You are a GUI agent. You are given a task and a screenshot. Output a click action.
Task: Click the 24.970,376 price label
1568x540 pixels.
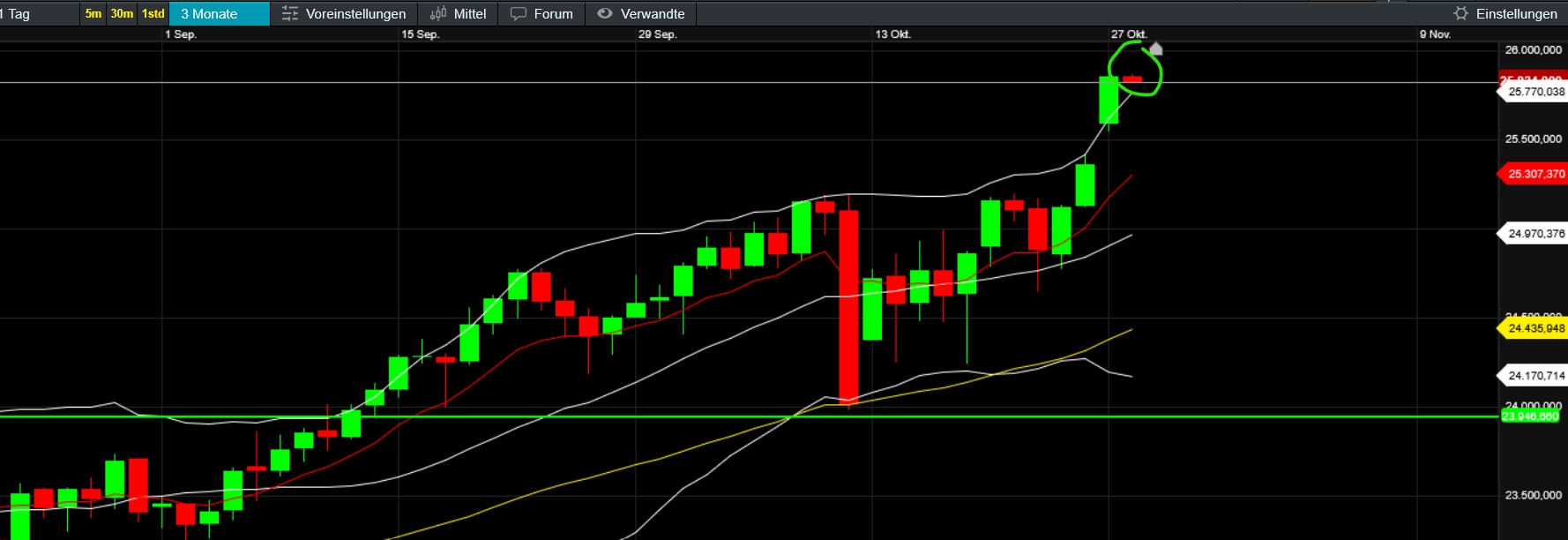(1533, 234)
